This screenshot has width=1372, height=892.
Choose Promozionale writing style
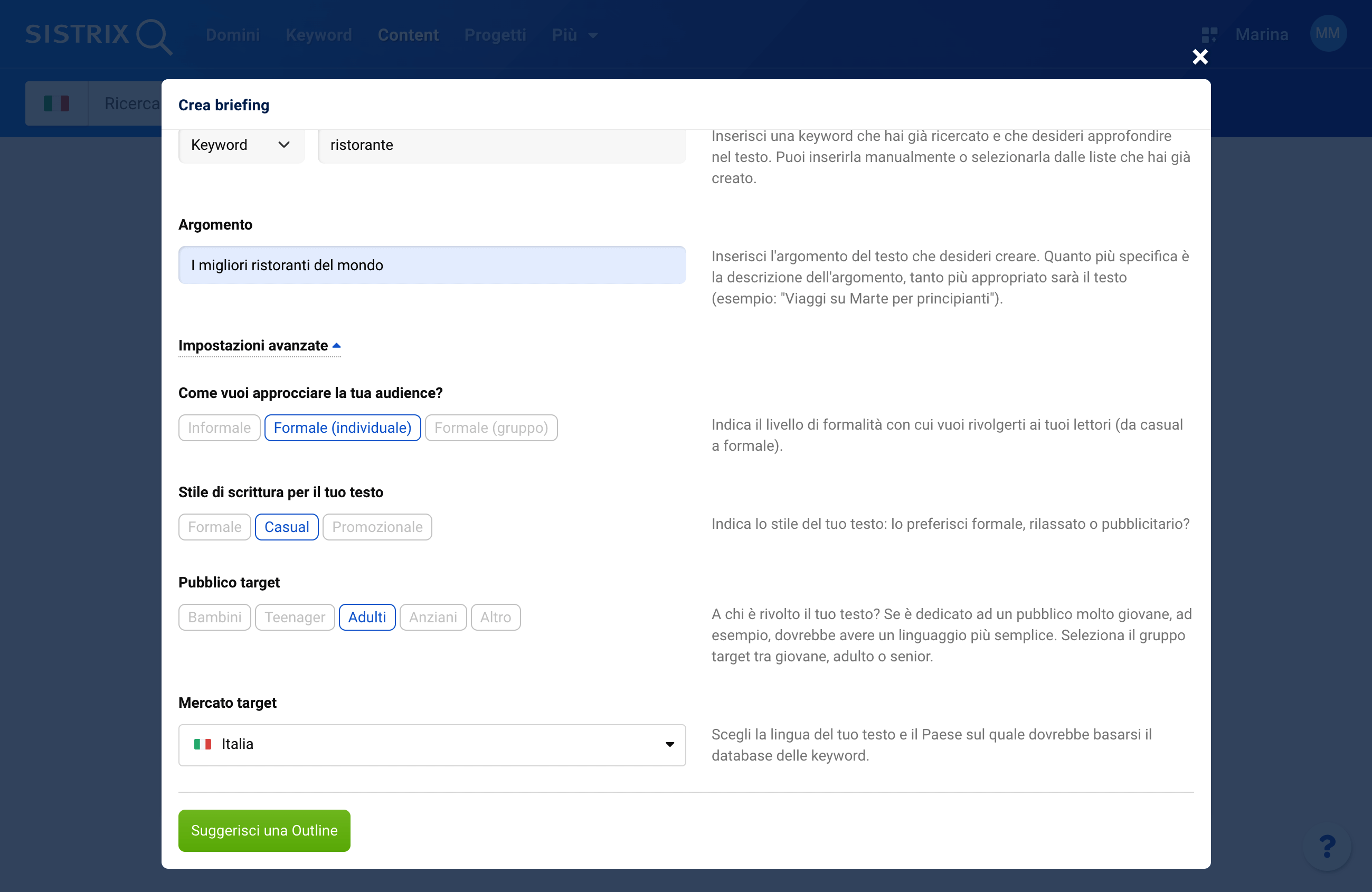(377, 527)
